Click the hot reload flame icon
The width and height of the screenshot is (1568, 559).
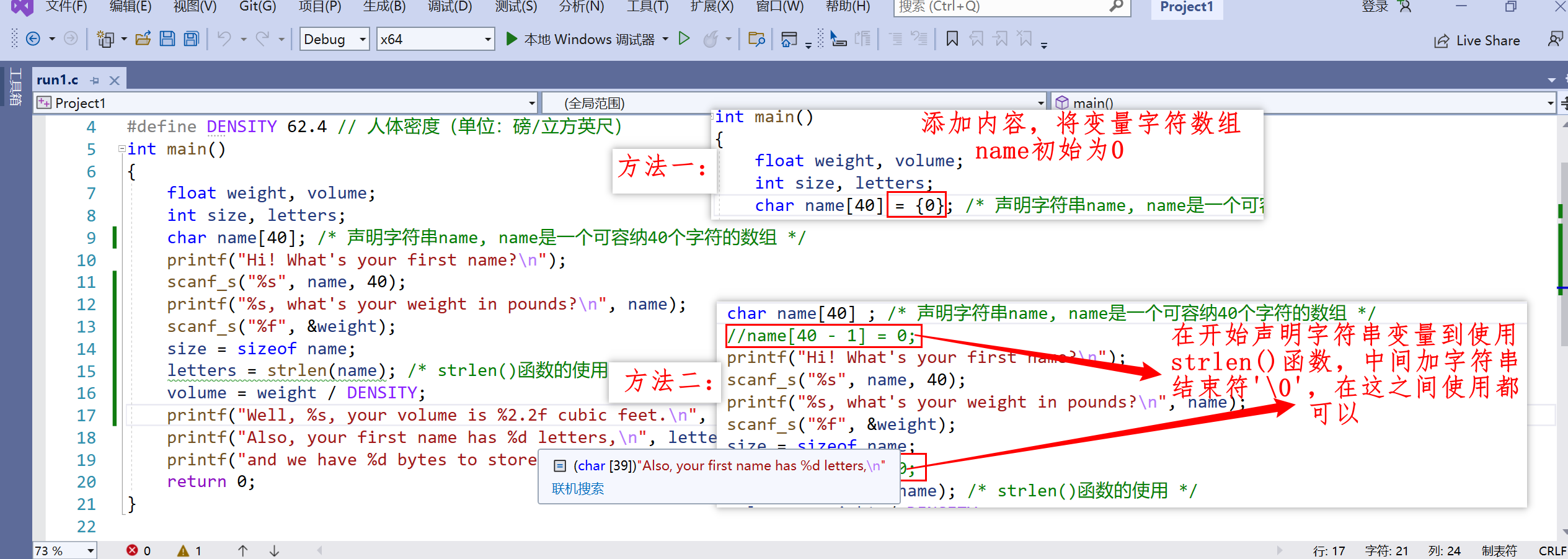(x=711, y=39)
